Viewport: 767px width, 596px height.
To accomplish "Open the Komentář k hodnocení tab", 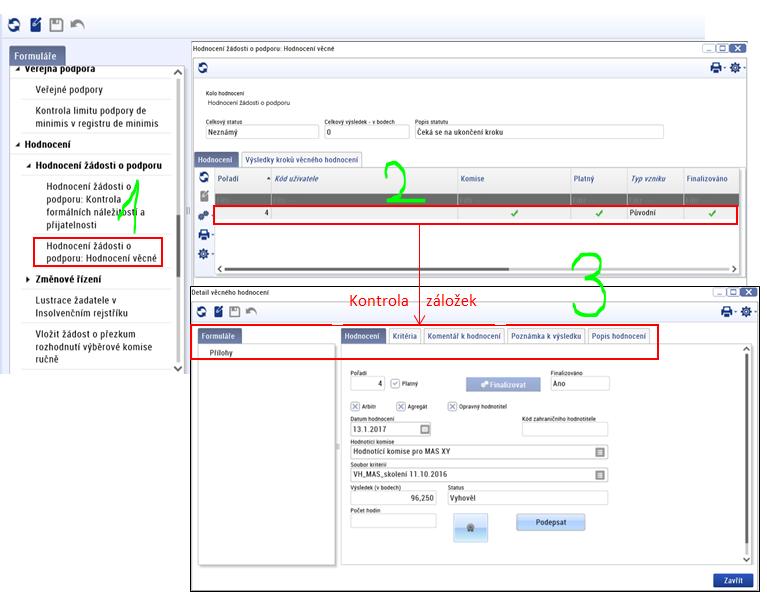I will click(464, 336).
